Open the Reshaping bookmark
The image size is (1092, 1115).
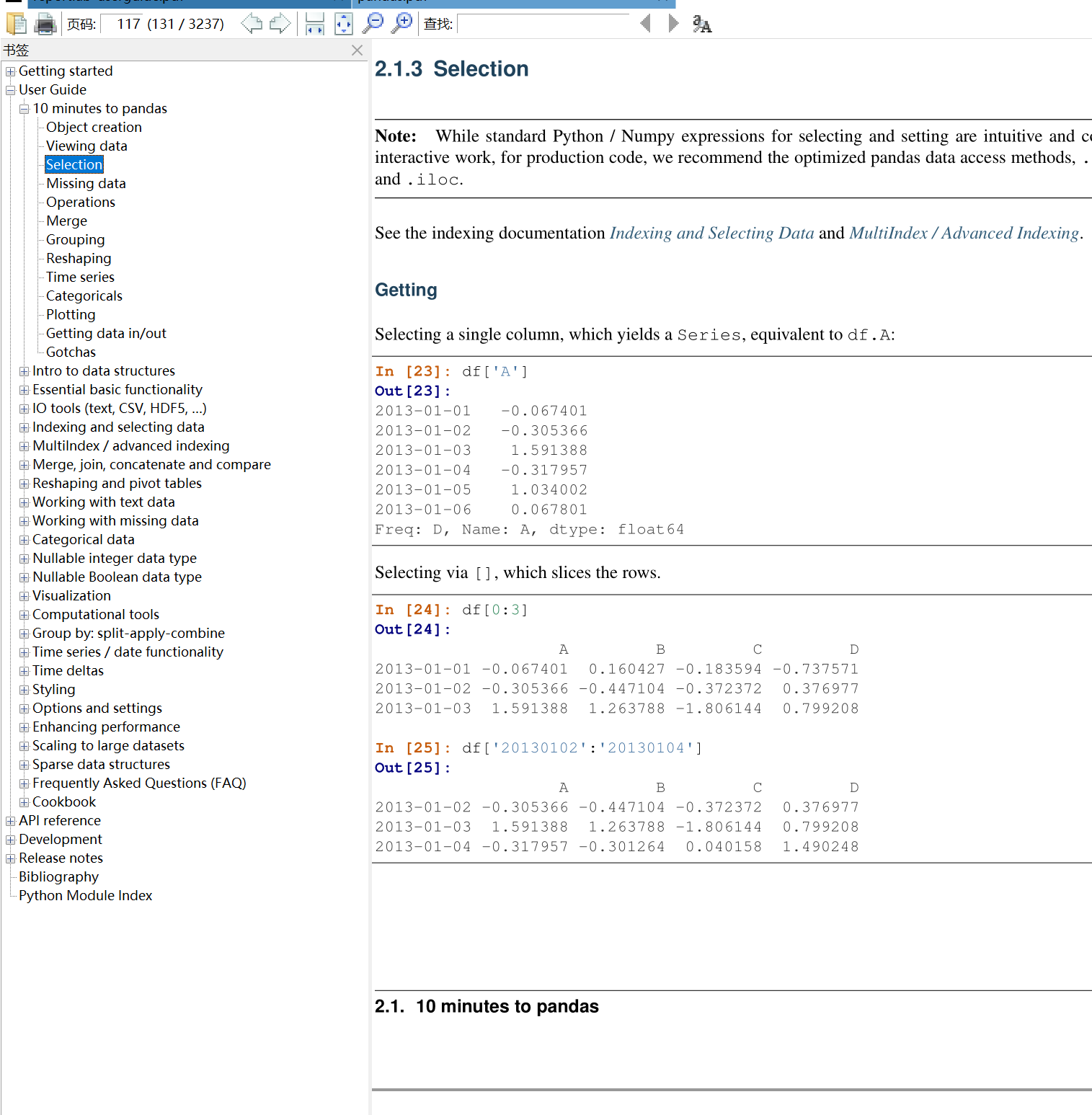click(79, 258)
